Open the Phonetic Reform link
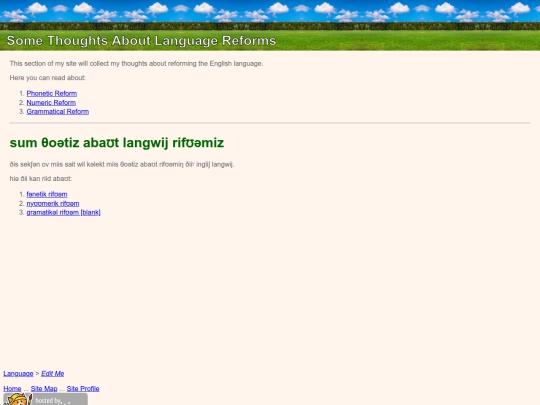Image resolution: width=540 pixels, height=405 pixels. [x=52, y=93]
